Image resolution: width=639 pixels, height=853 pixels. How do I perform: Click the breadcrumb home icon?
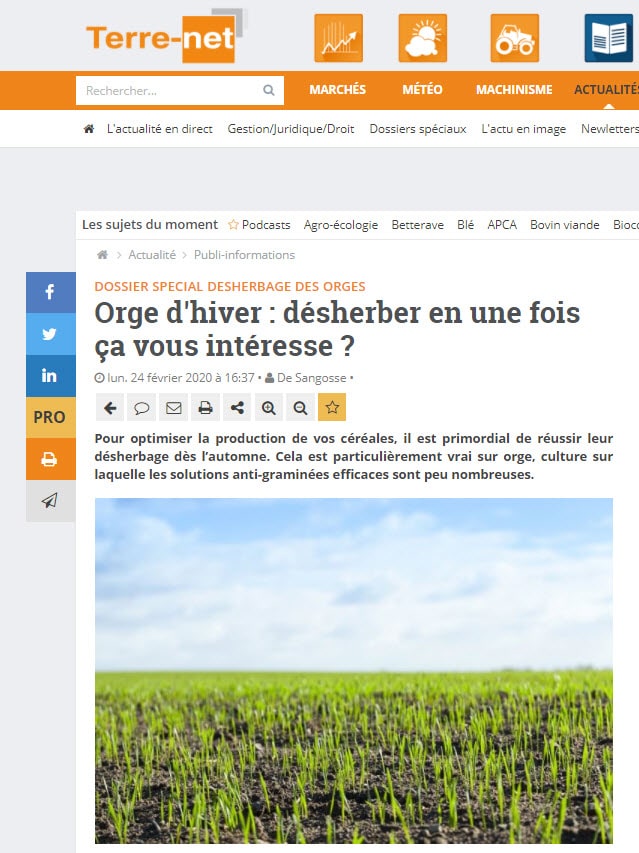coord(102,255)
